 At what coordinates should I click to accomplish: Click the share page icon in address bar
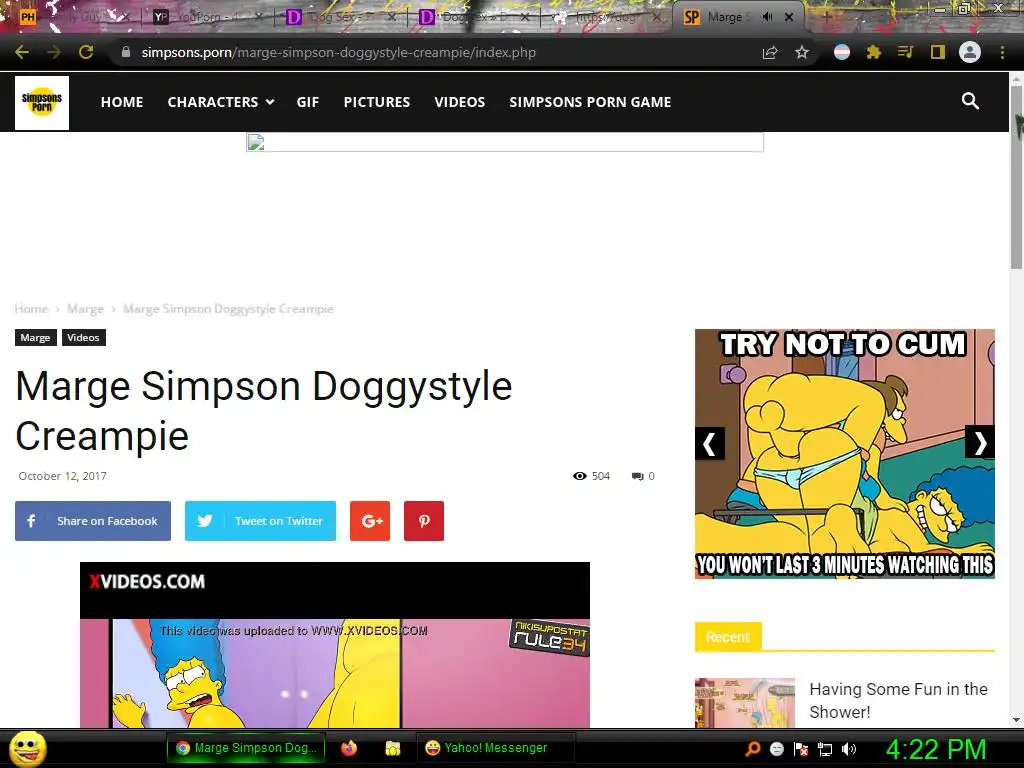pos(770,52)
